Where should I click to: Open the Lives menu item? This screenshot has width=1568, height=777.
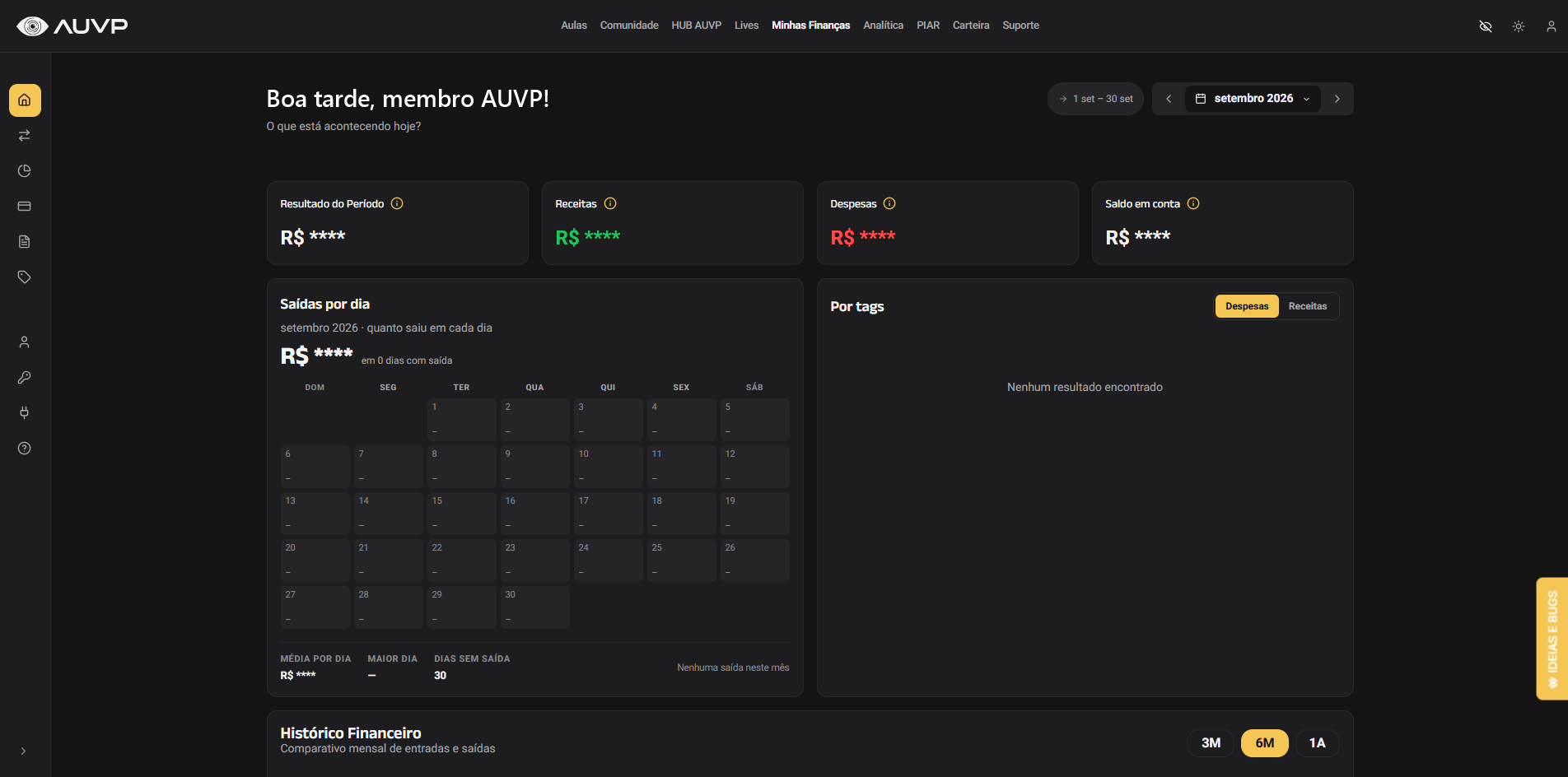point(747,26)
